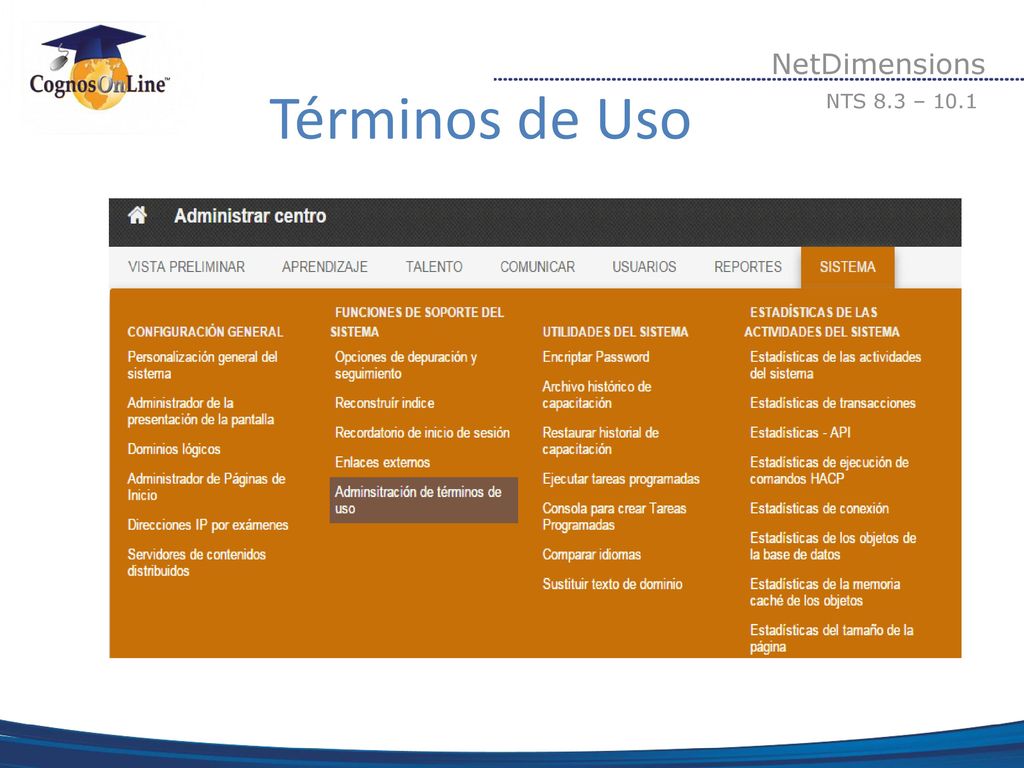Click the ESTADÍSTICAS DE LAS ACTIVIDADES DEL SISTEMA heading
Screen dimensions: 1024x768
click(822, 322)
